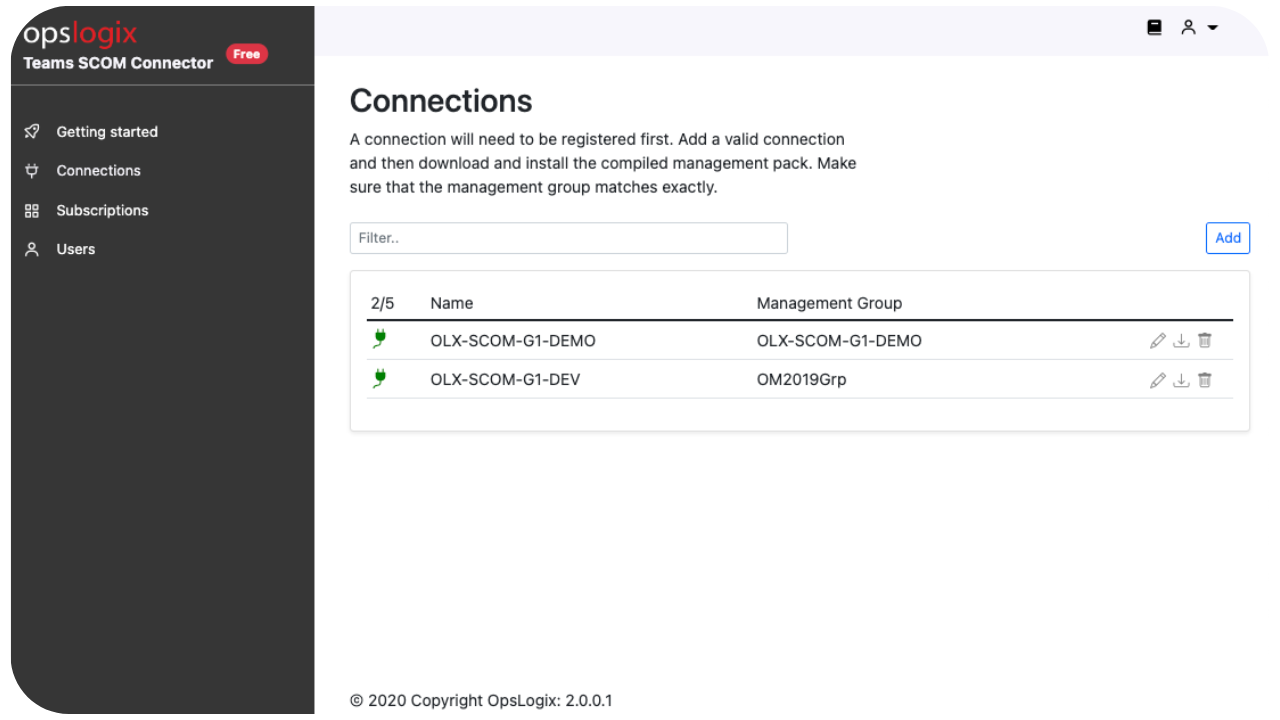Download the management pack for OLX-SCOM-G1-DEMO
1280x720 pixels.
[x=1181, y=341]
